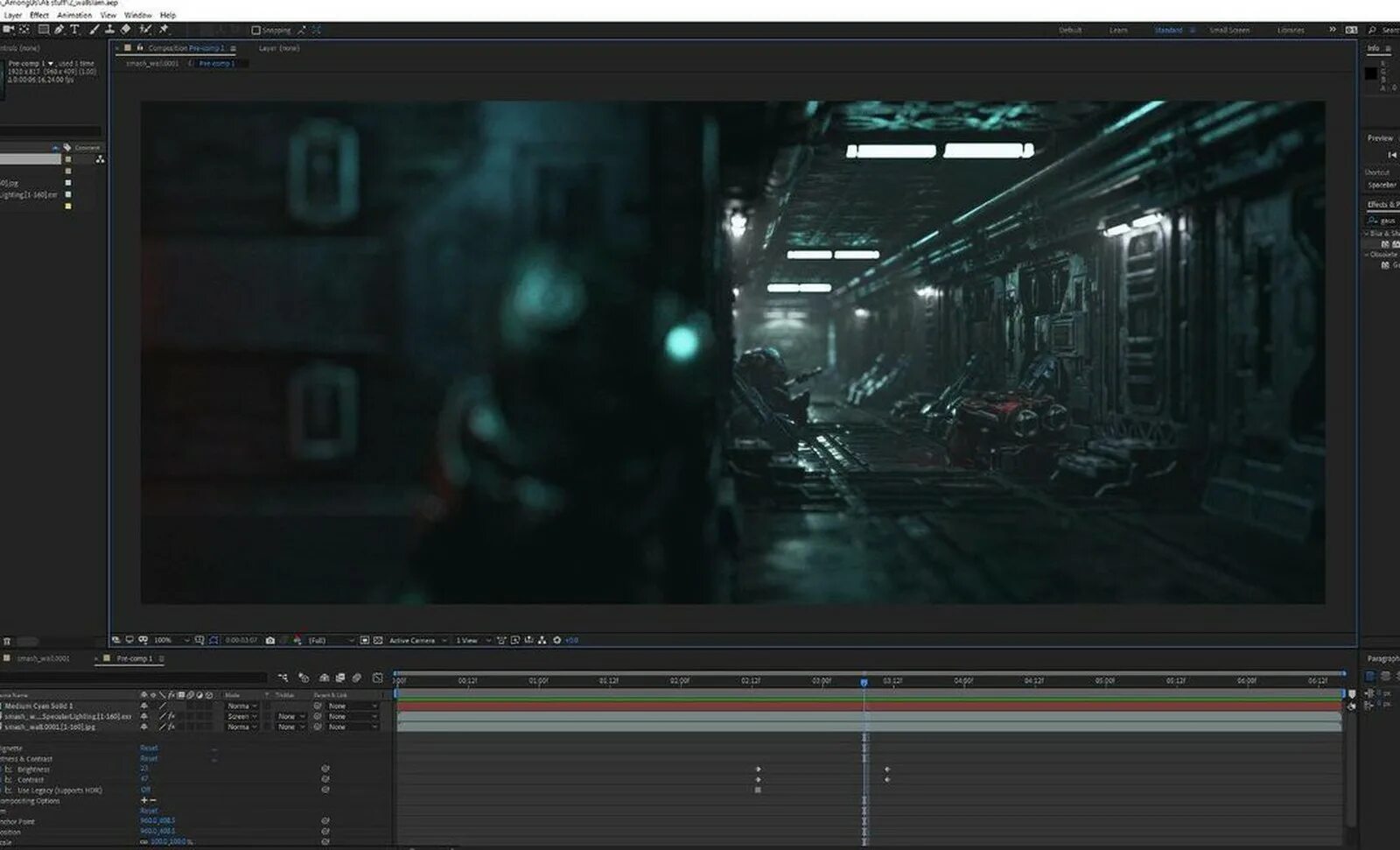The width and height of the screenshot is (1400, 850).
Task: Toggle transparency grid in viewer
Action: (378, 640)
